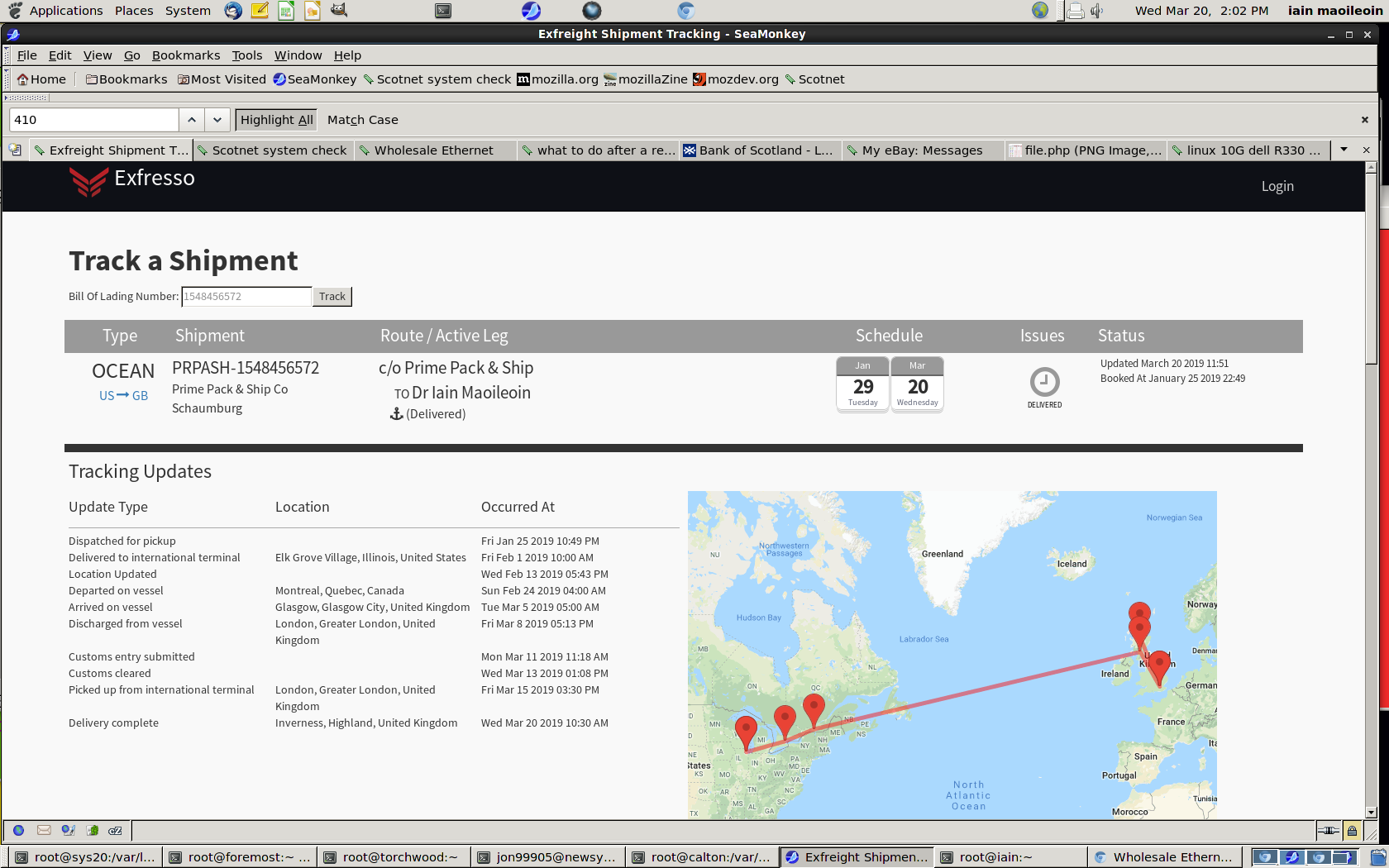1389x868 pixels.
Task: Switch to the Scotnet system check tab
Action: [x=273, y=150]
